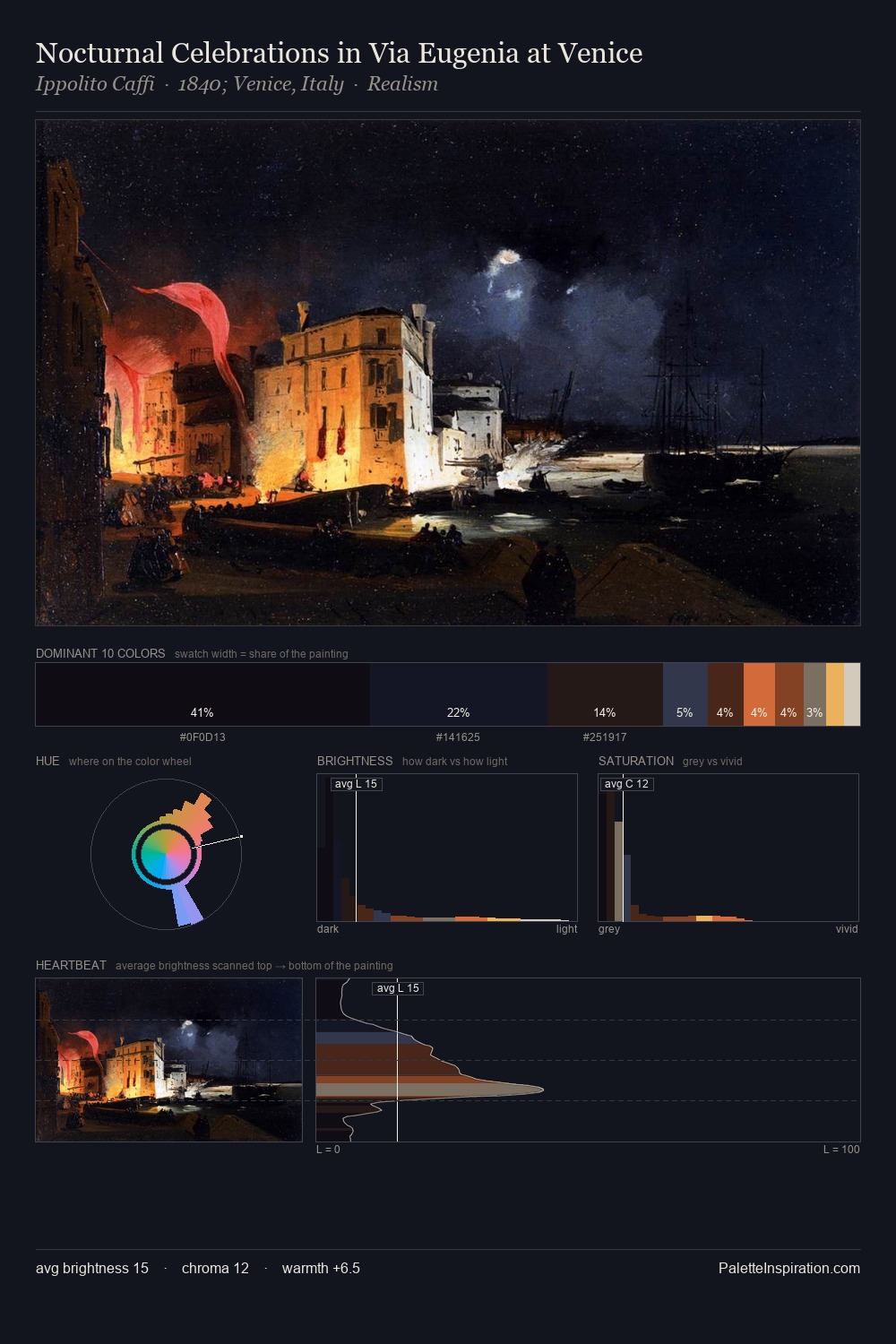Click the blue wedge on hue wheel
Viewport: 896px width, 1344px height.
coord(187,903)
